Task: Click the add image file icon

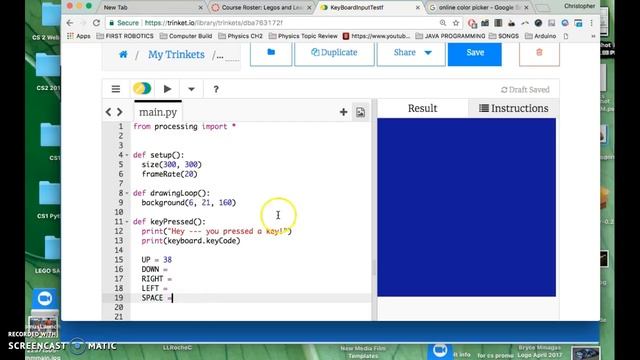Action: coord(360,112)
